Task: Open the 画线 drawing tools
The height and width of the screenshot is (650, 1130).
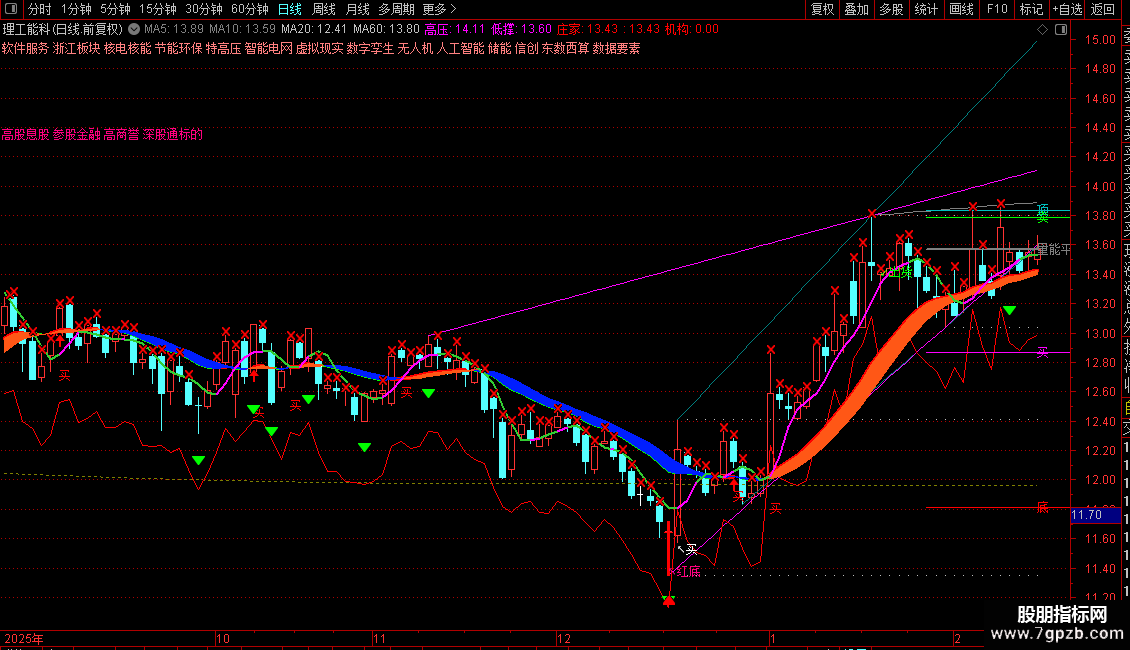Action: [x=961, y=9]
